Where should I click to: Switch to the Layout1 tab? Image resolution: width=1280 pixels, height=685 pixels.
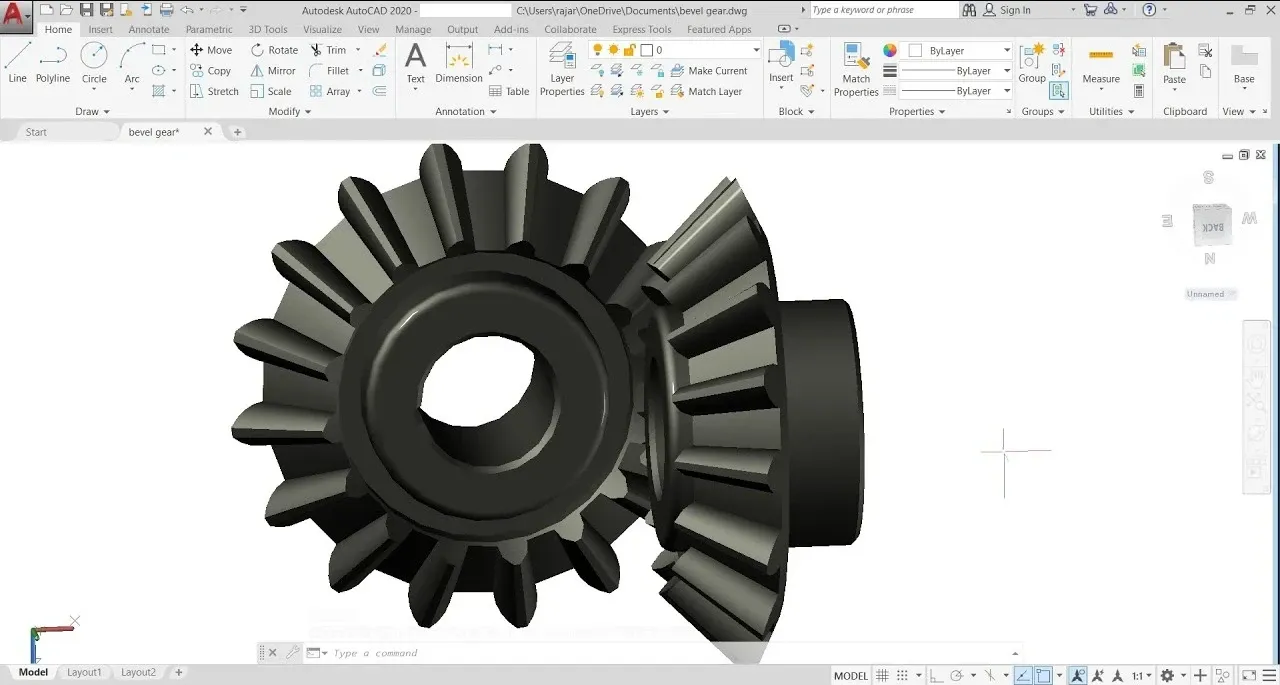click(x=84, y=672)
